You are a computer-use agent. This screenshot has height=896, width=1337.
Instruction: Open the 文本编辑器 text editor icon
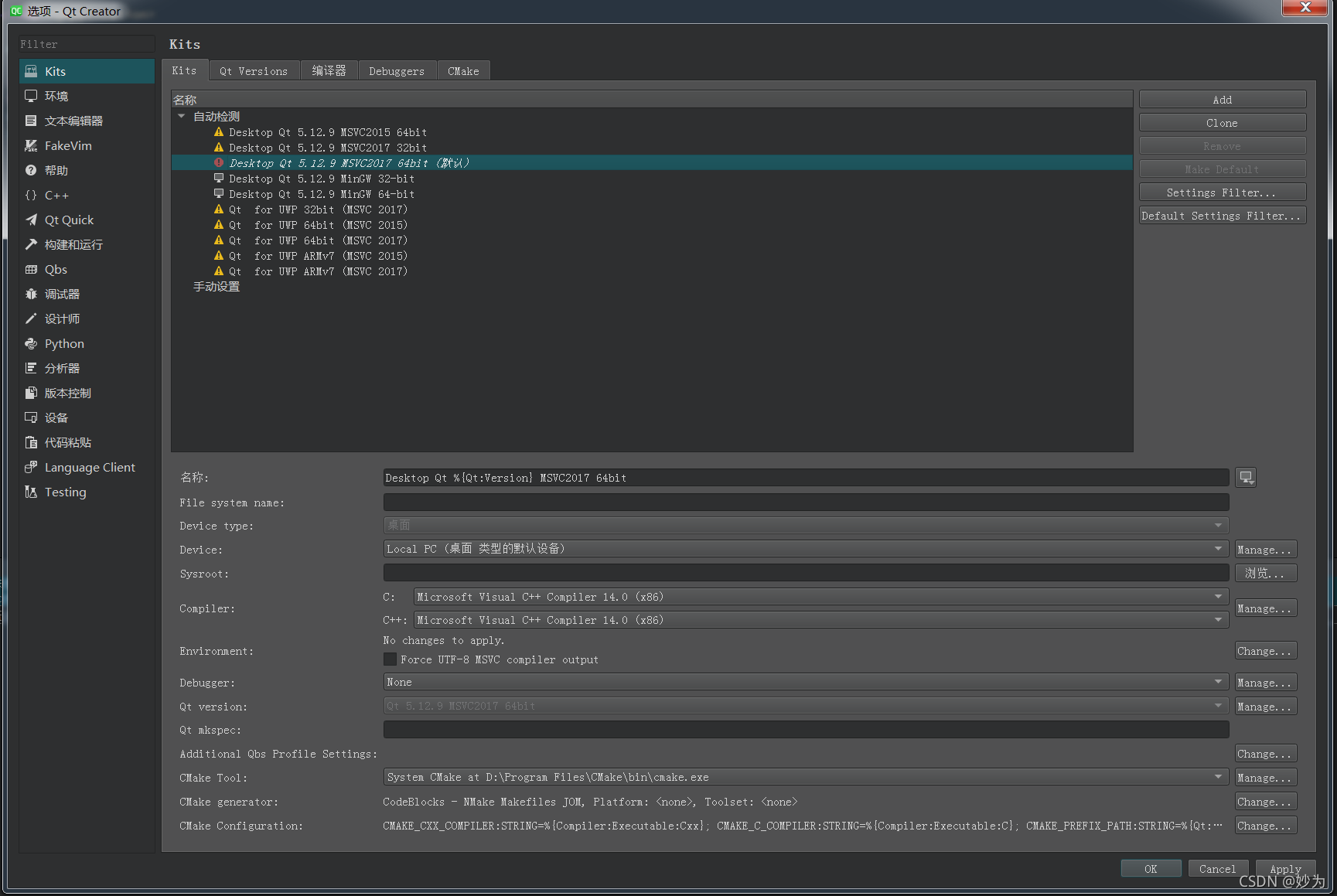[31, 121]
